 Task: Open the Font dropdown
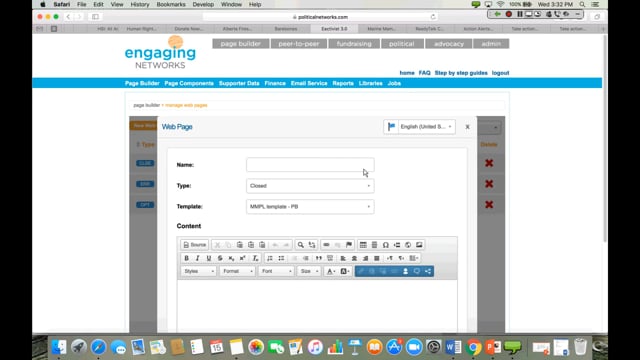[276, 271]
